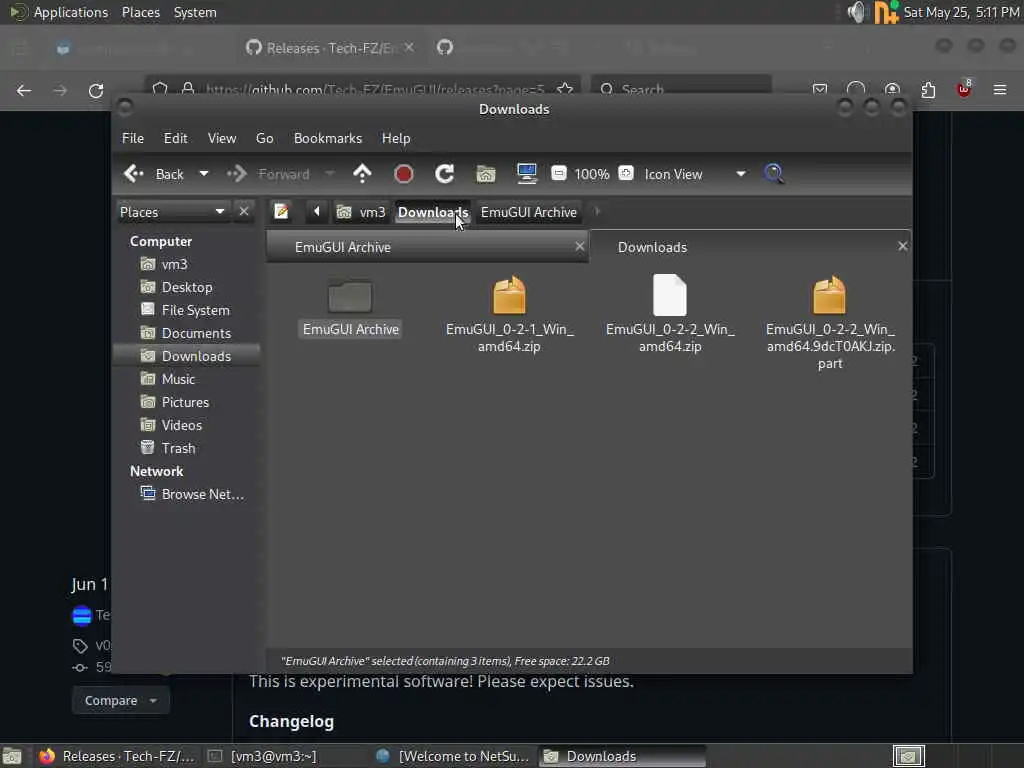Reload the page in Firefox

pos(96,91)
